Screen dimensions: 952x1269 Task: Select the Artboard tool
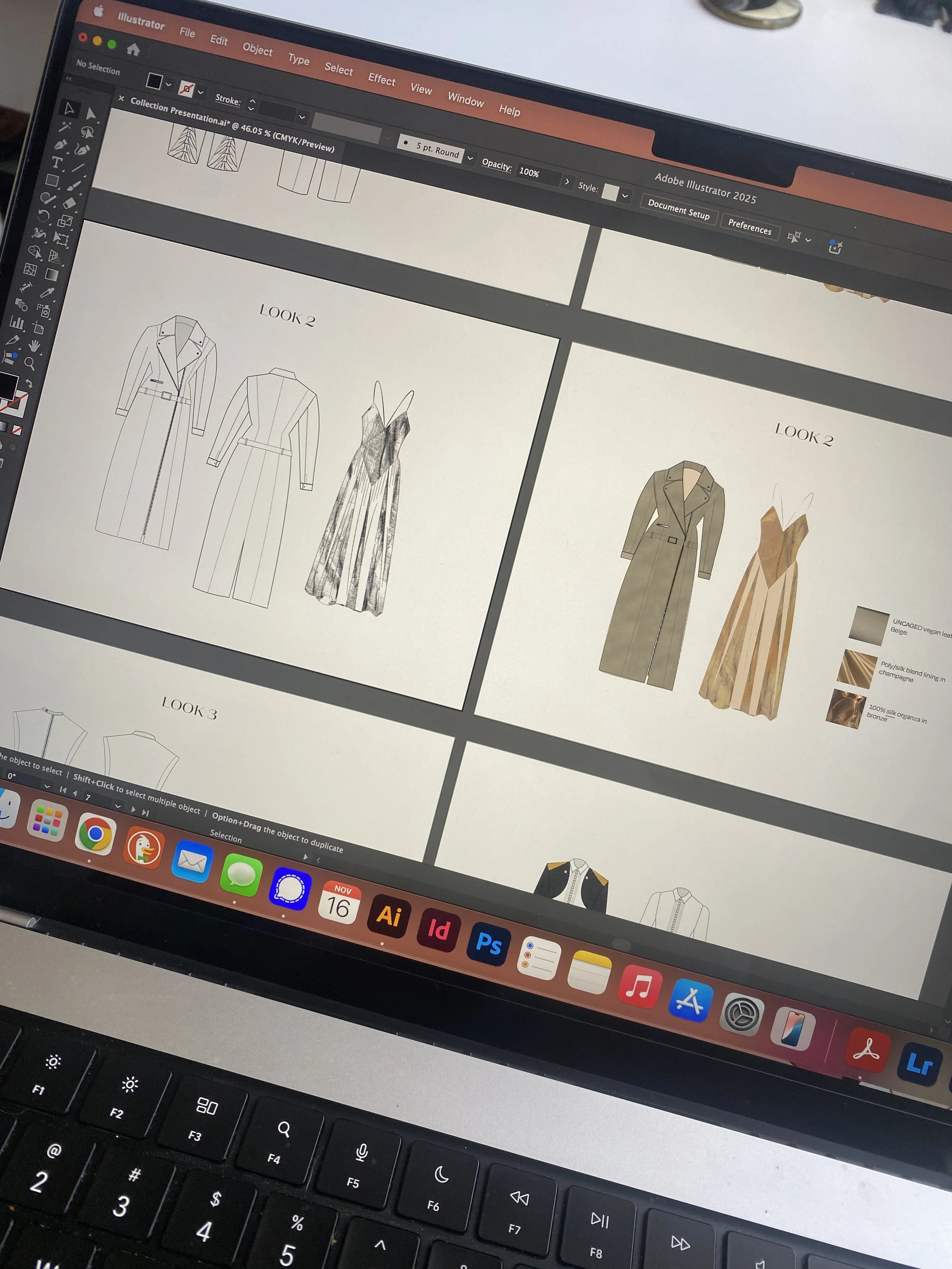click(38, 329)
